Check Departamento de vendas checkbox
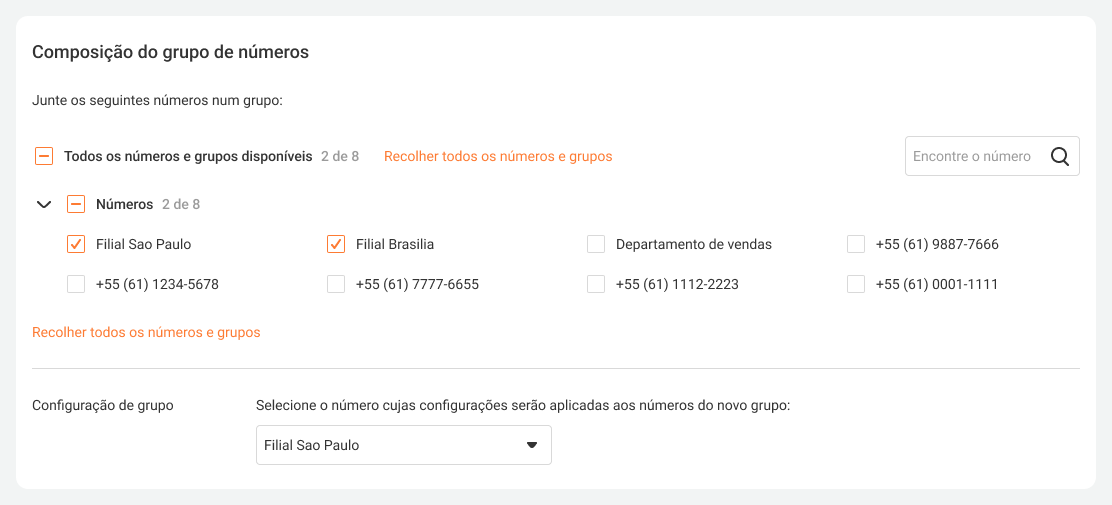 596,245
